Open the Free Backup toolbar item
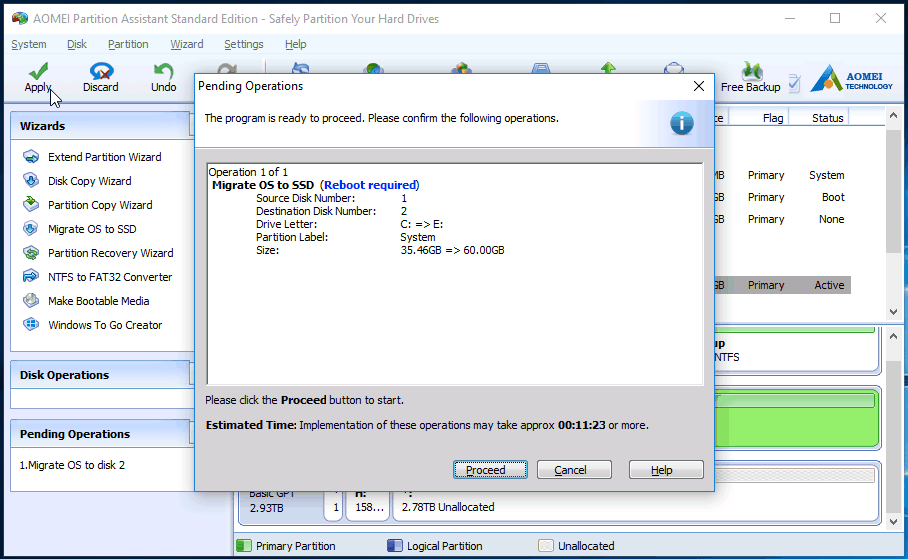The height and width of the screenshot is (559, 908). pyautogui.click(x=750, y=76)
